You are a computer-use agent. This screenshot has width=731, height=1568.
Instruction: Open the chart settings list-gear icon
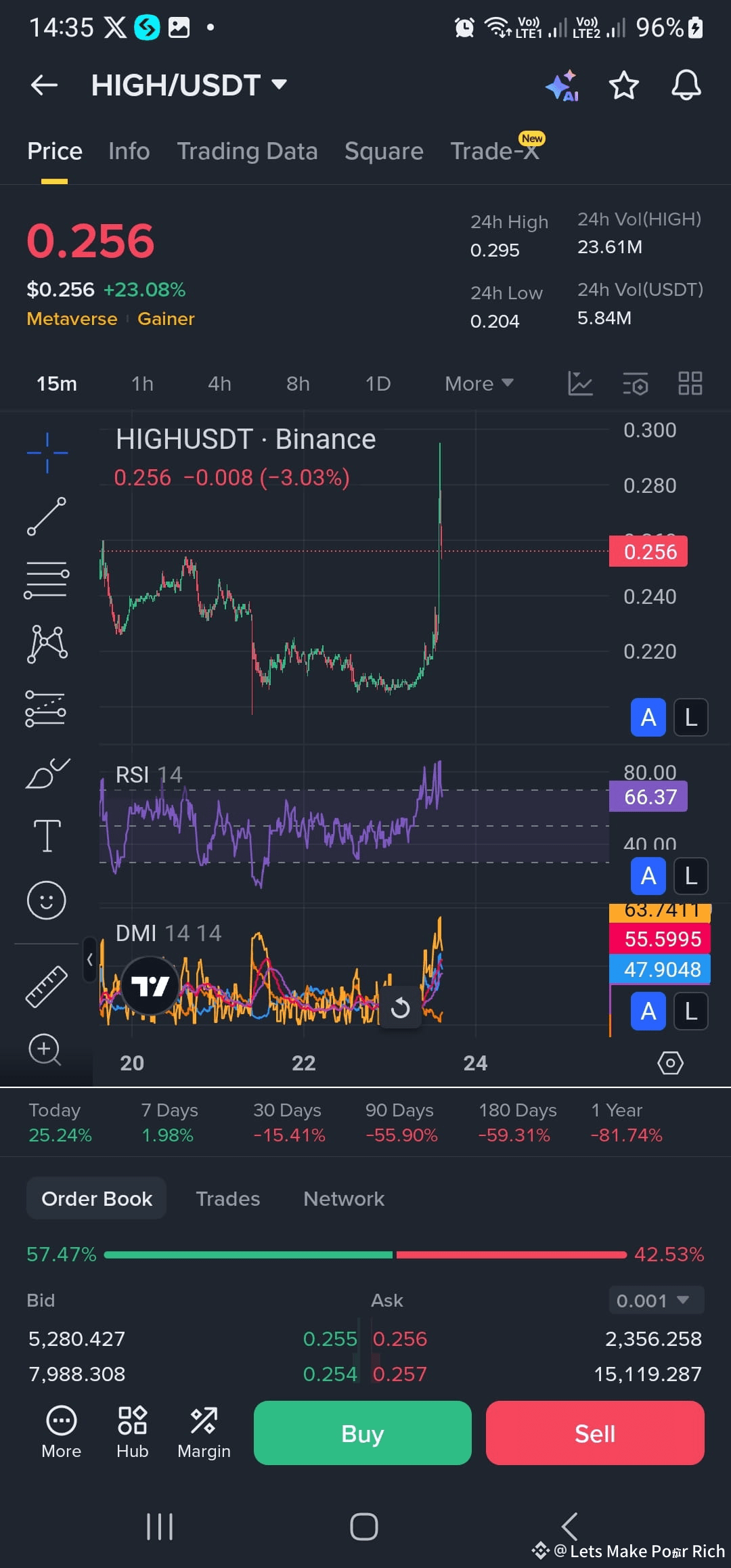[636, 383]
